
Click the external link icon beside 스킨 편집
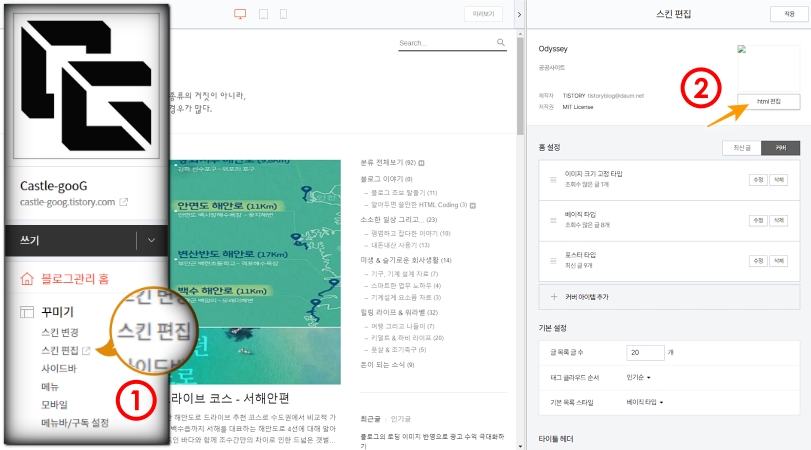86,351
